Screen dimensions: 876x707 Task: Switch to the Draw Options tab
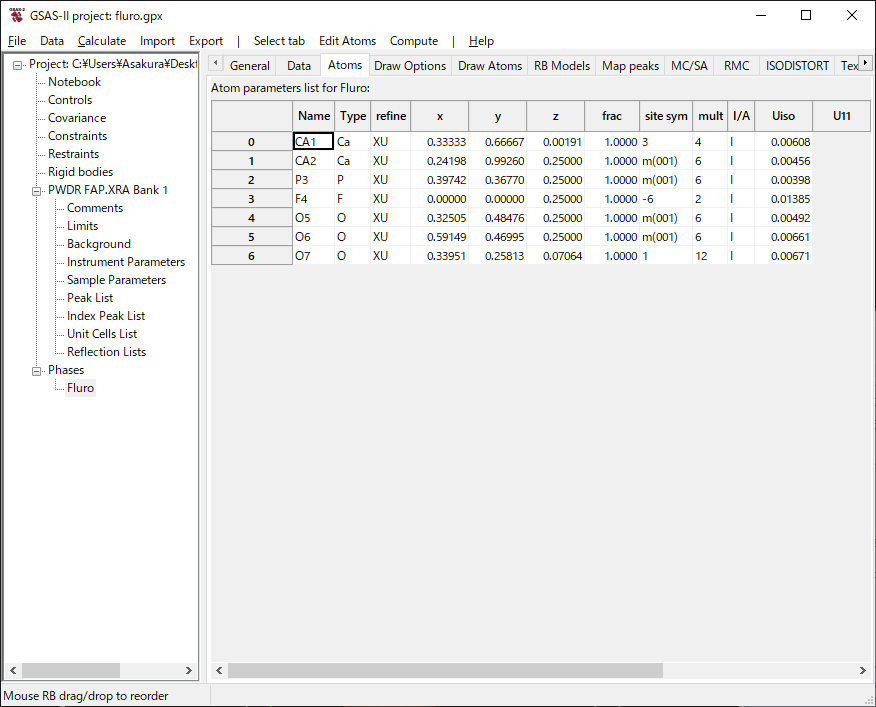[x=410, y=66]
